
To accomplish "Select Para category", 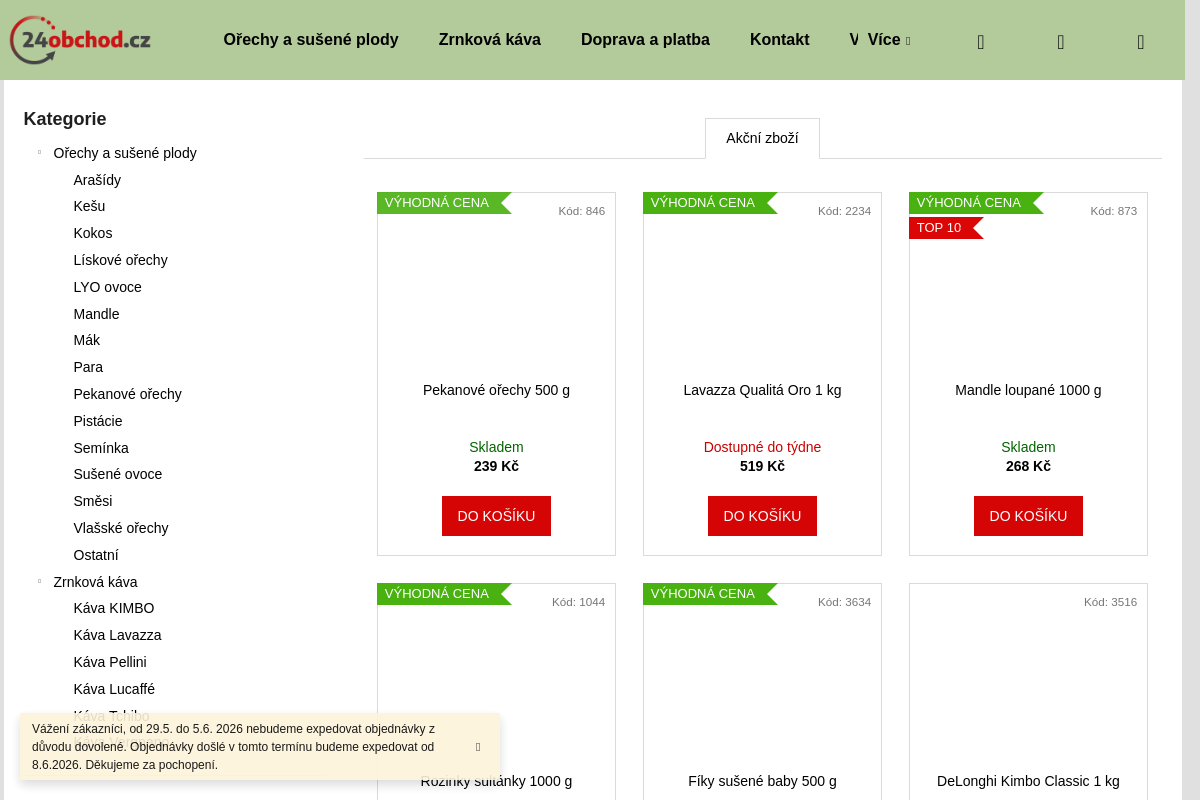I will coord(88,367).
